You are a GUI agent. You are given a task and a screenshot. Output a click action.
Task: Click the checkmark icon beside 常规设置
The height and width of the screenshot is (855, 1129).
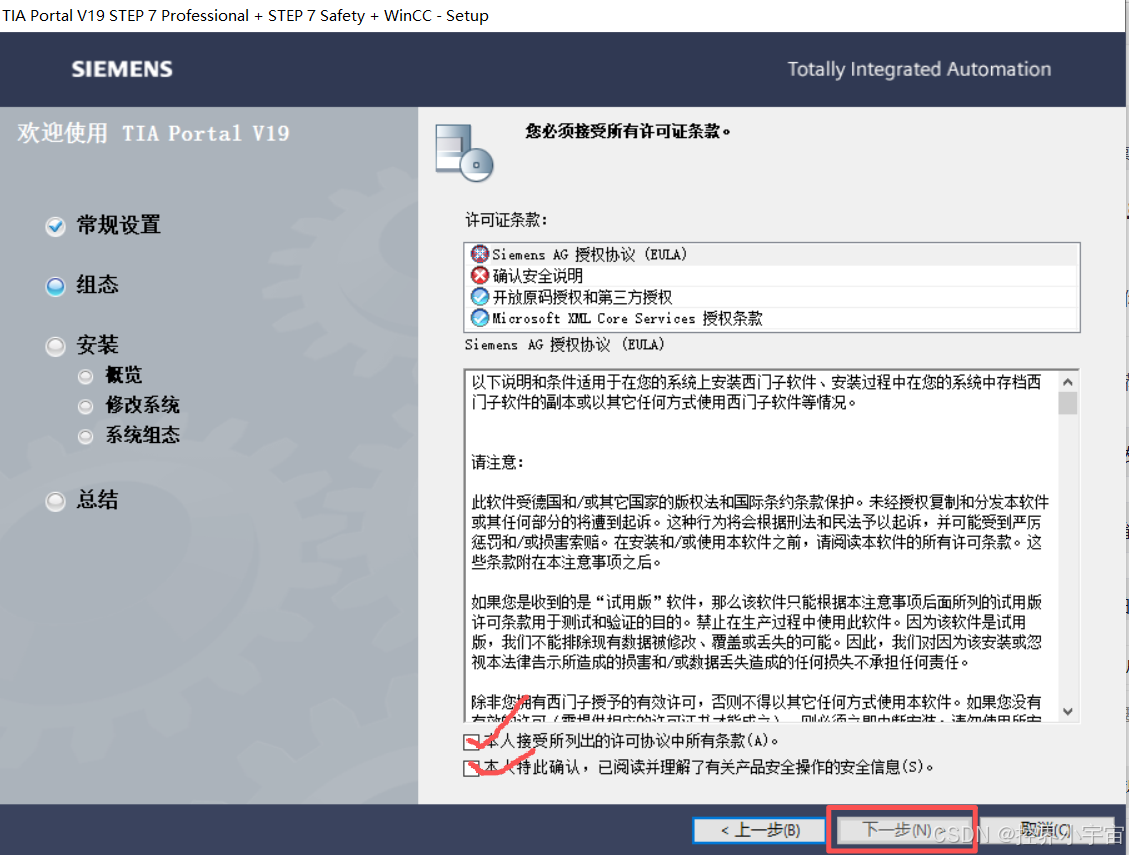click(55, 226)
